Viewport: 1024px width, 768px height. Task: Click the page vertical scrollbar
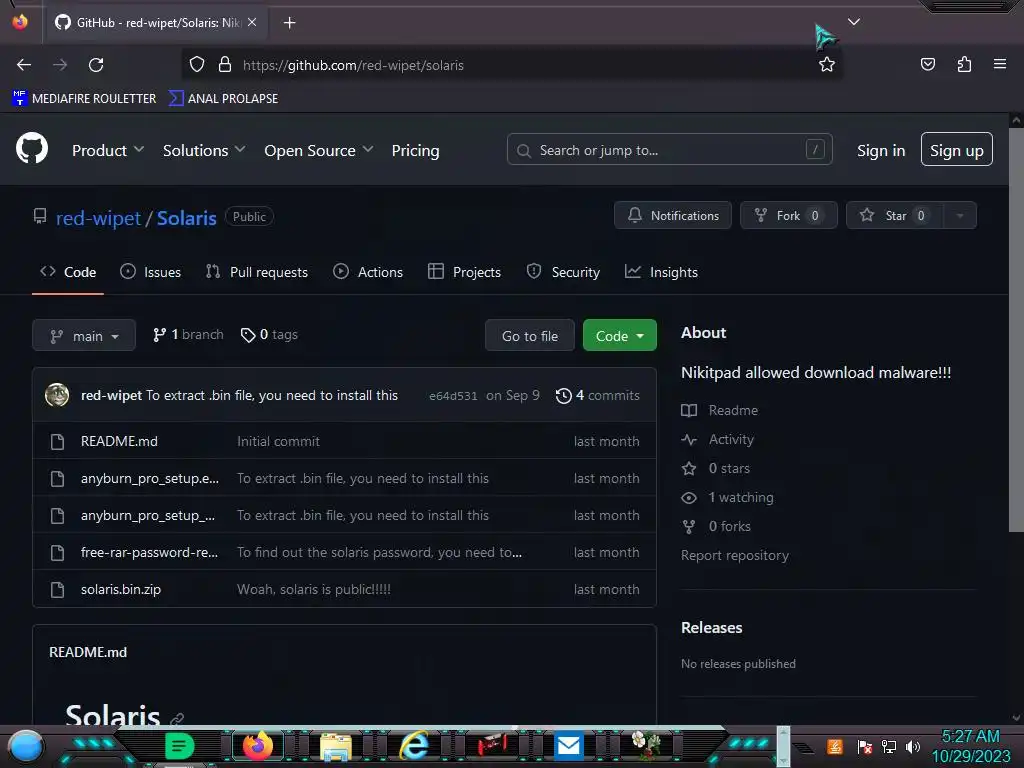pos(1016,330)
